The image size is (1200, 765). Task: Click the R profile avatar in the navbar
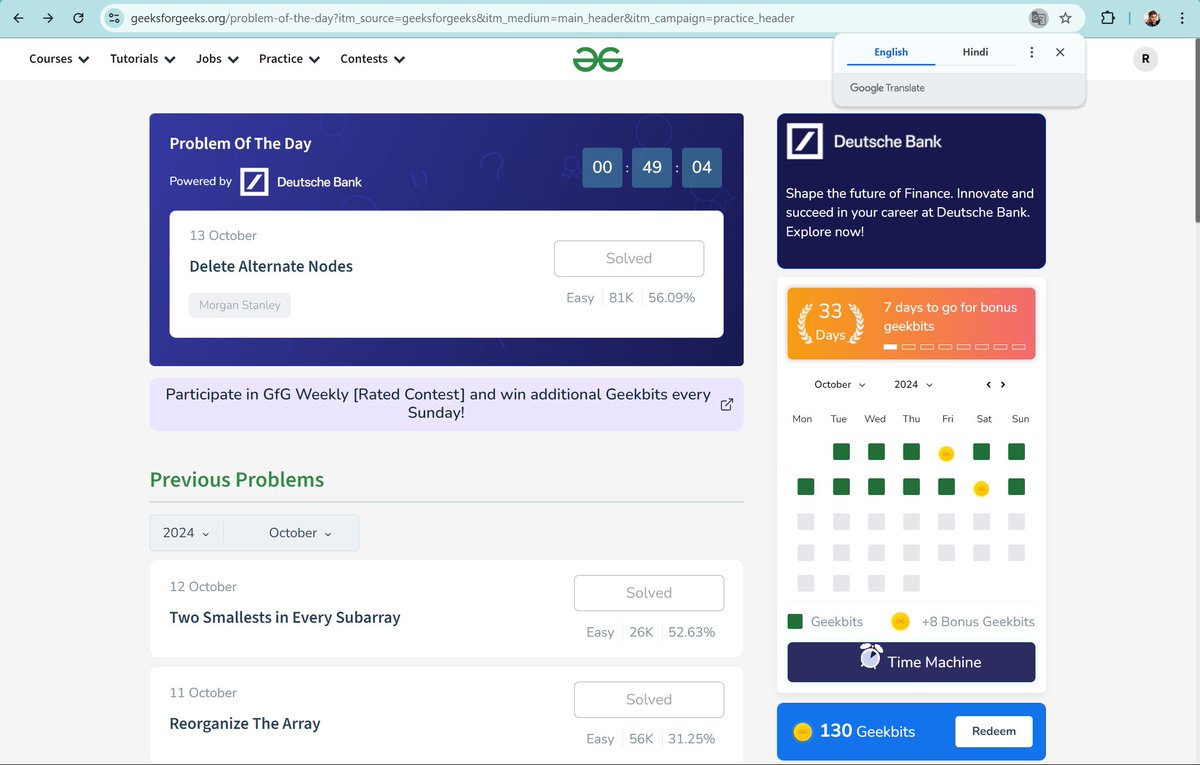[x=1146, y=58]
